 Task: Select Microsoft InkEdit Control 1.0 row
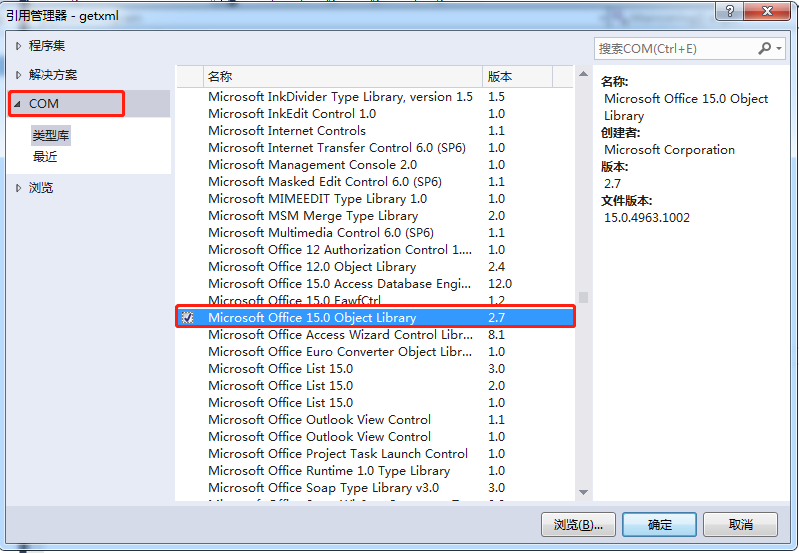(x=376, y=114)
